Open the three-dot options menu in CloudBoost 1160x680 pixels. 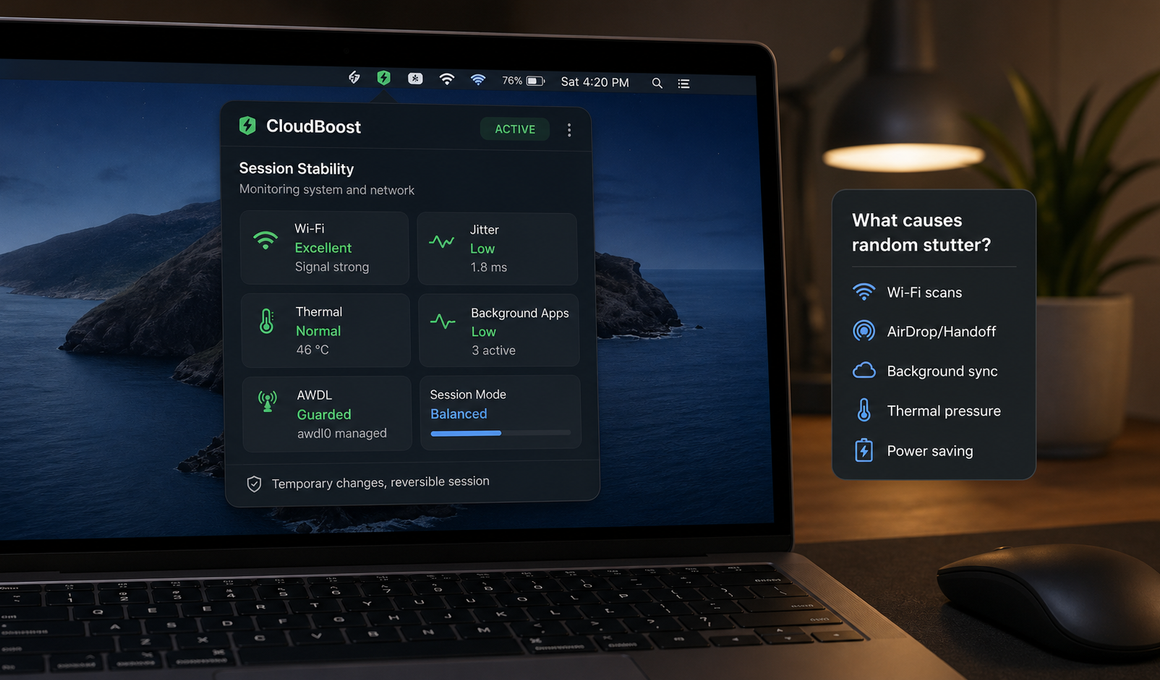coord(569,130)
